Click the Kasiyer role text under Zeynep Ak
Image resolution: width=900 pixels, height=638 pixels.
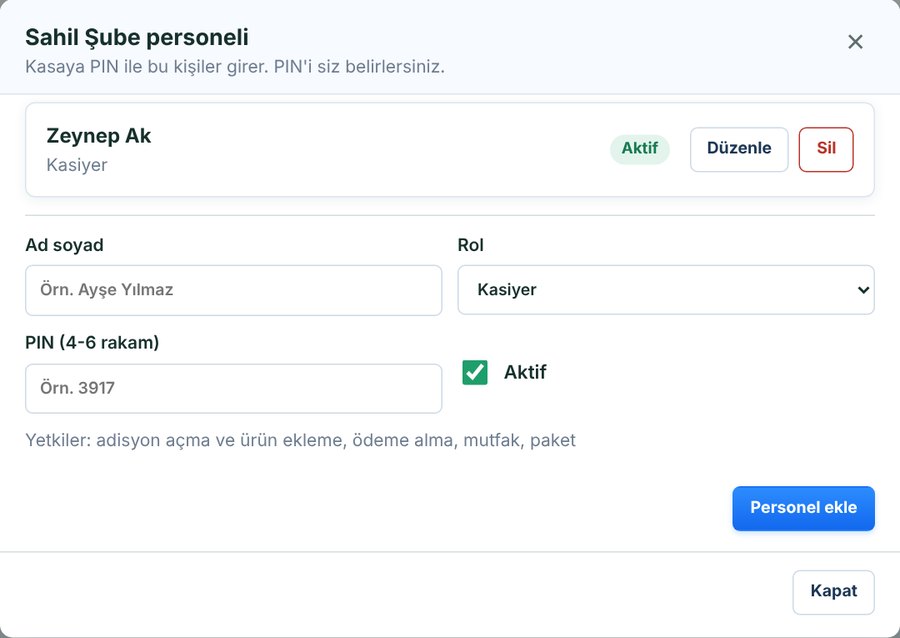pyautogui.click(x=77, y=165)
